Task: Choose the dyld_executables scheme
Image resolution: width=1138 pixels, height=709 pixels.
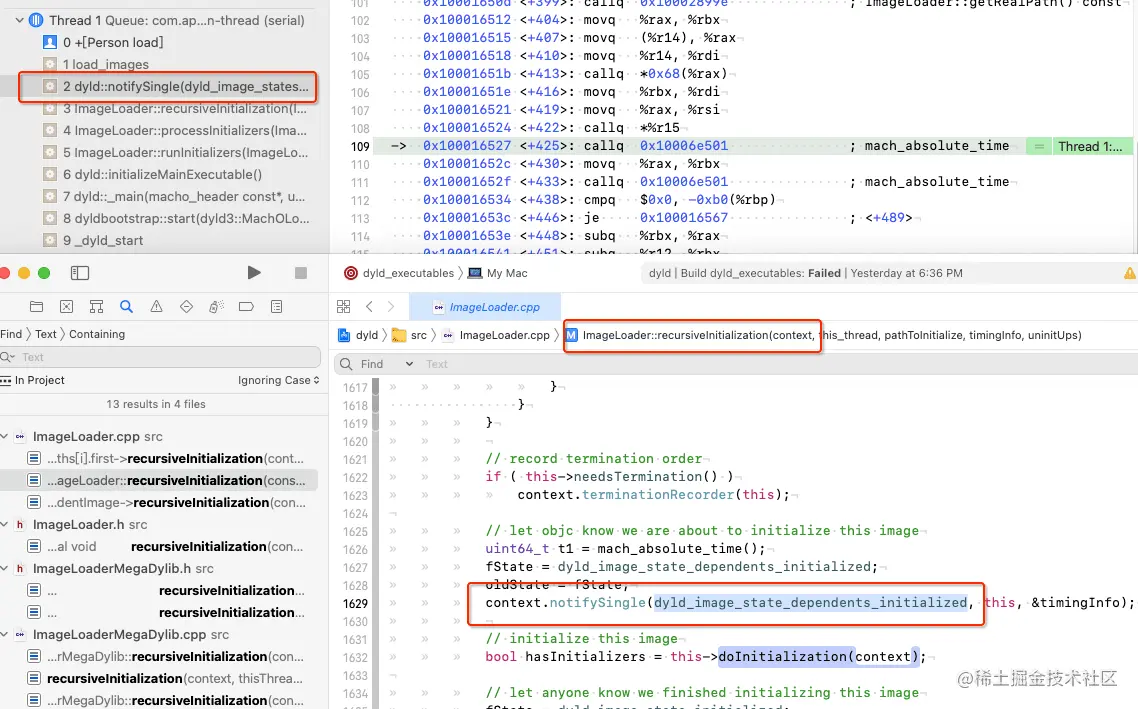Action: coord(398,273)
